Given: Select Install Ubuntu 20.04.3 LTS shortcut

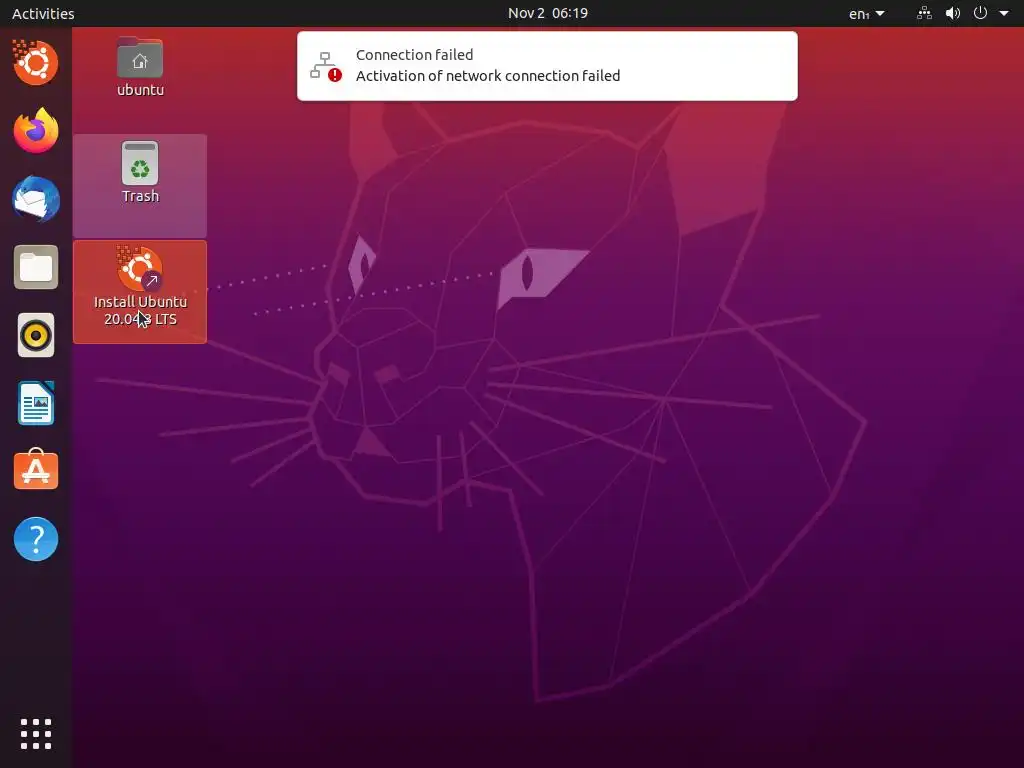Looking at the screenshot, I should pos(140,291).
